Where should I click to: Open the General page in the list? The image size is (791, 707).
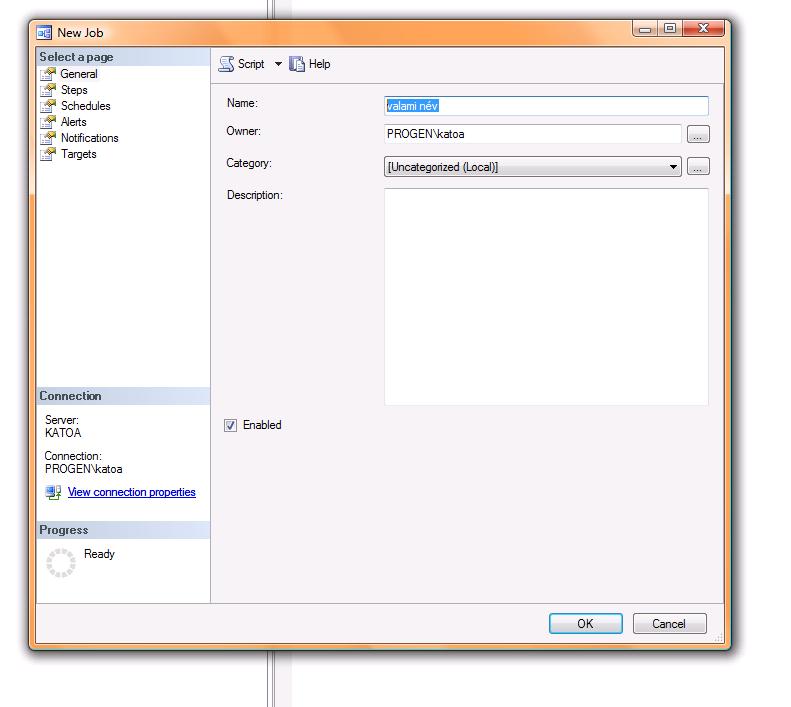pyautogui.click(x=79, y=74)
